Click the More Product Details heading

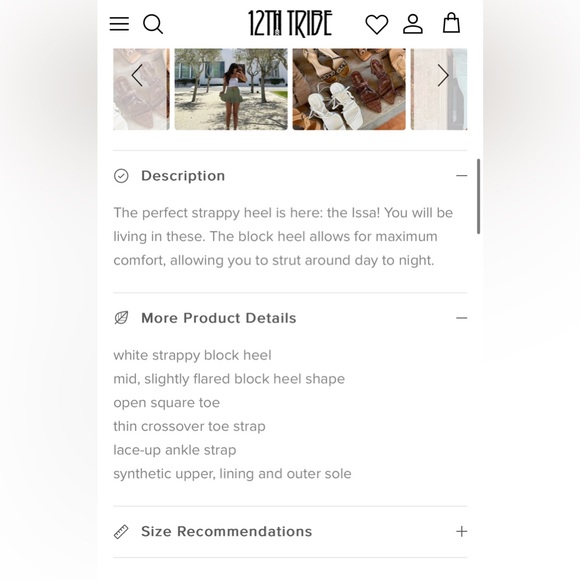(x=219, y=318)
